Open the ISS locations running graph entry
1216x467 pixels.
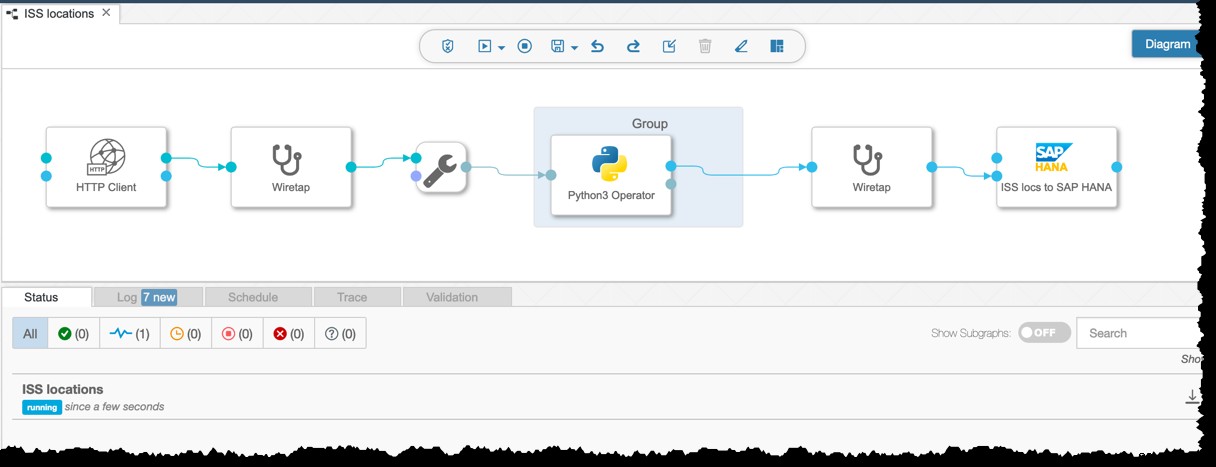608,397
